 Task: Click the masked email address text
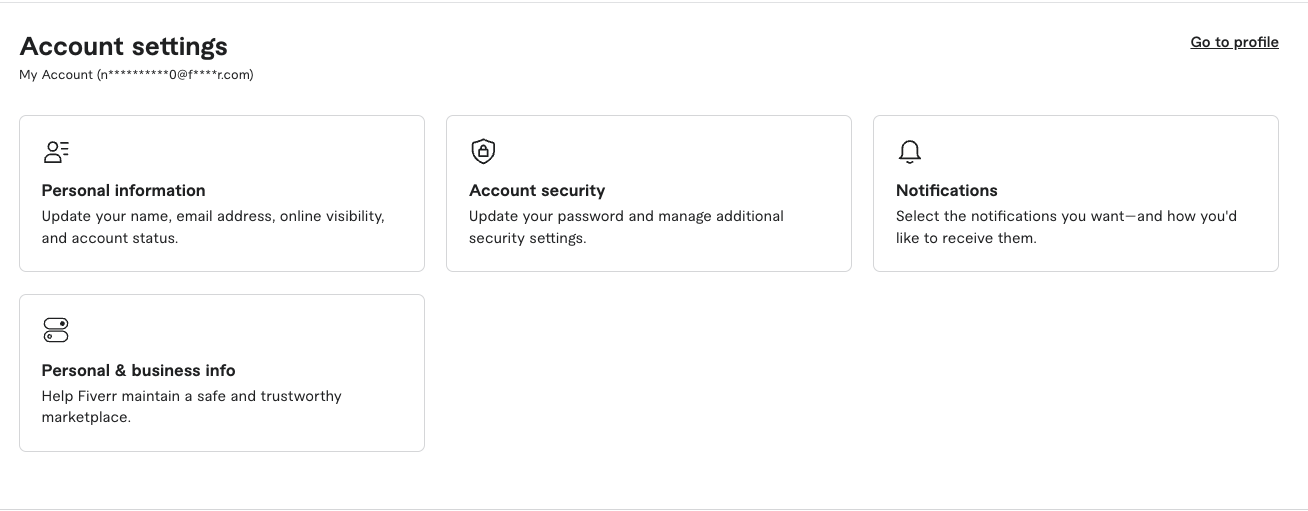click(x=176, y=75)
